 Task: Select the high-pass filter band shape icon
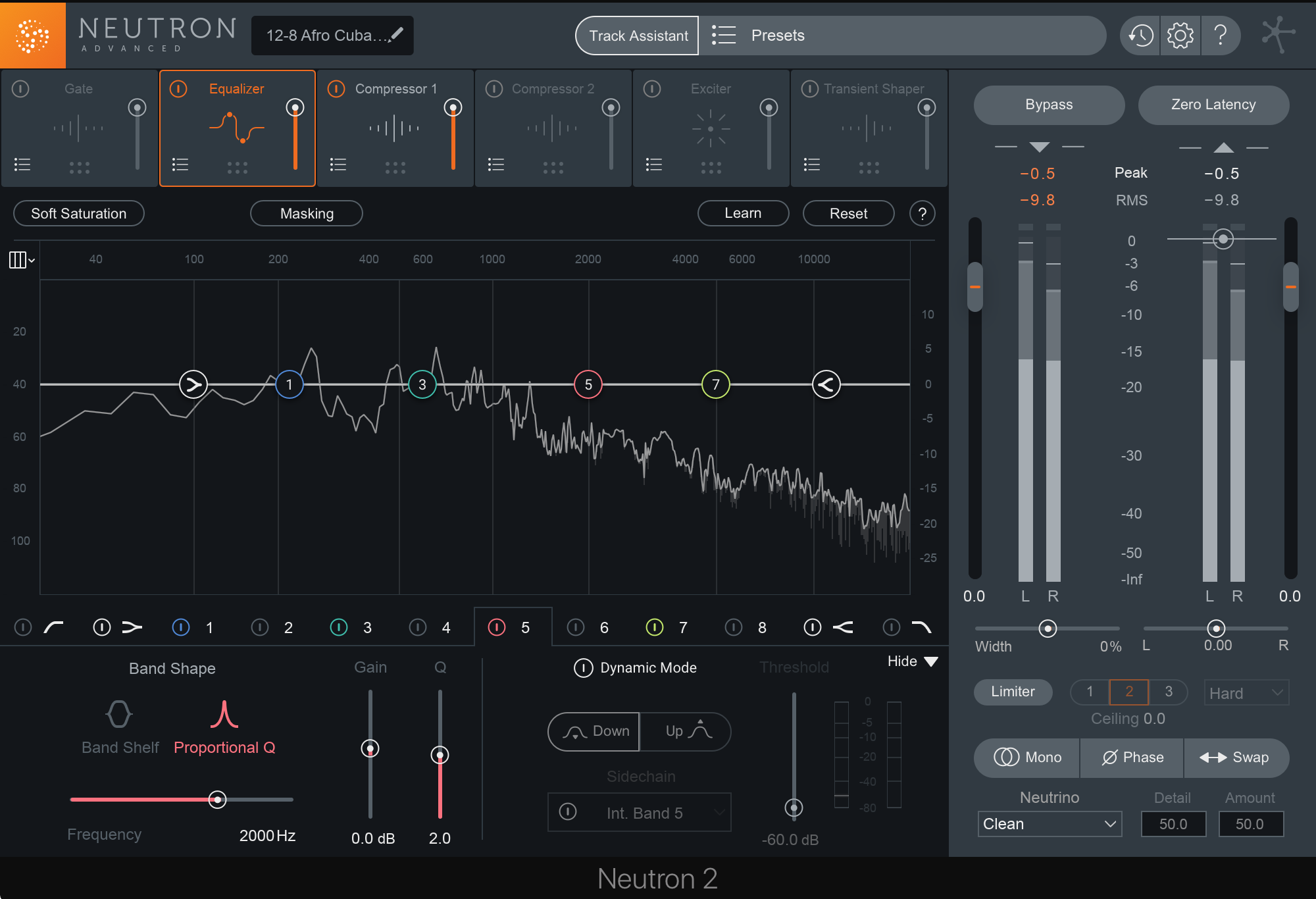click(53, 627)
